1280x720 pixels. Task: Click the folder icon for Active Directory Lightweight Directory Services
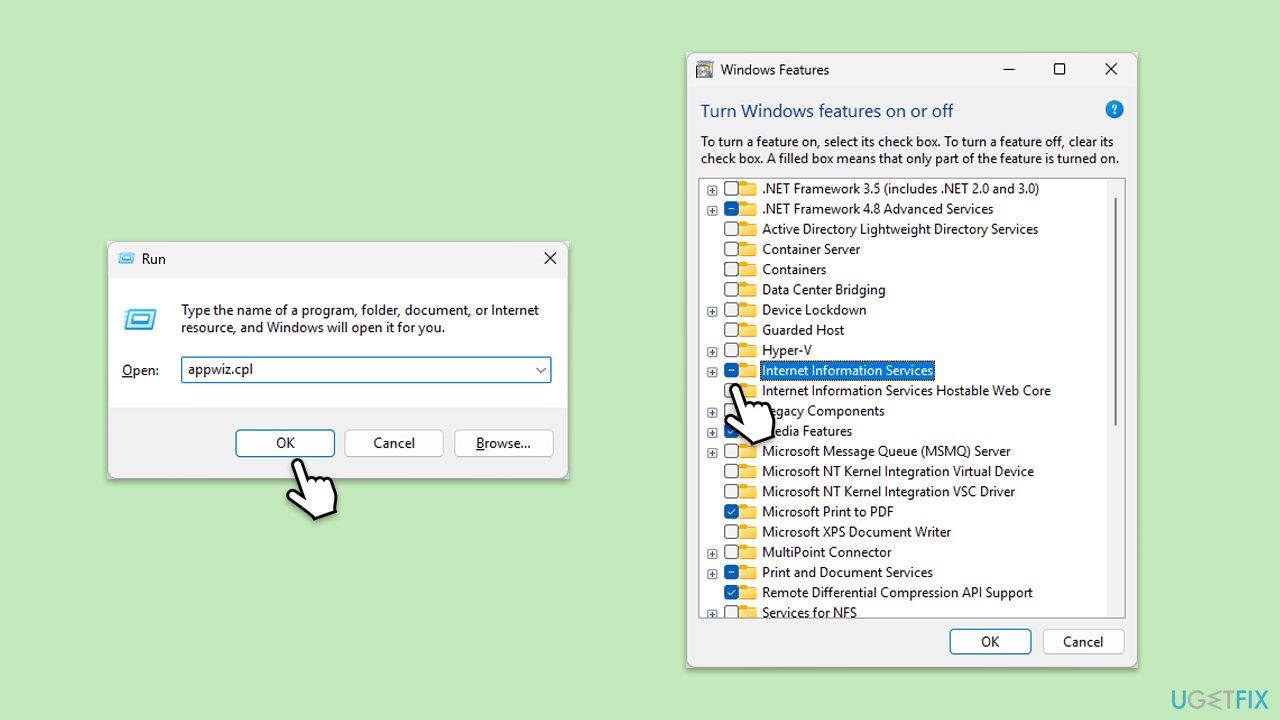click(x=748, y=229)
